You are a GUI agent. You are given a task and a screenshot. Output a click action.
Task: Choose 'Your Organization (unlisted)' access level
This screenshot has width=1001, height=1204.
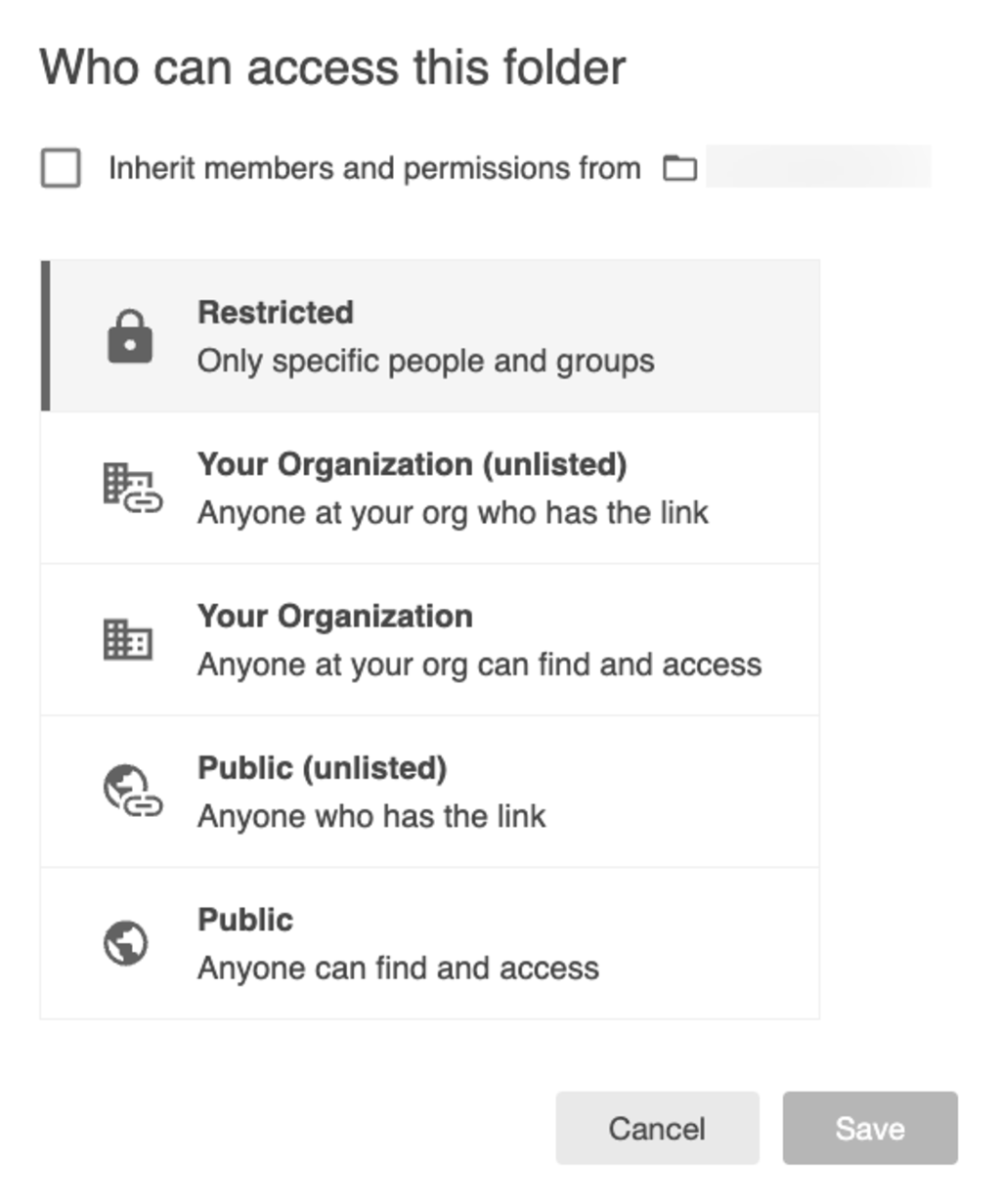point(430,488)
